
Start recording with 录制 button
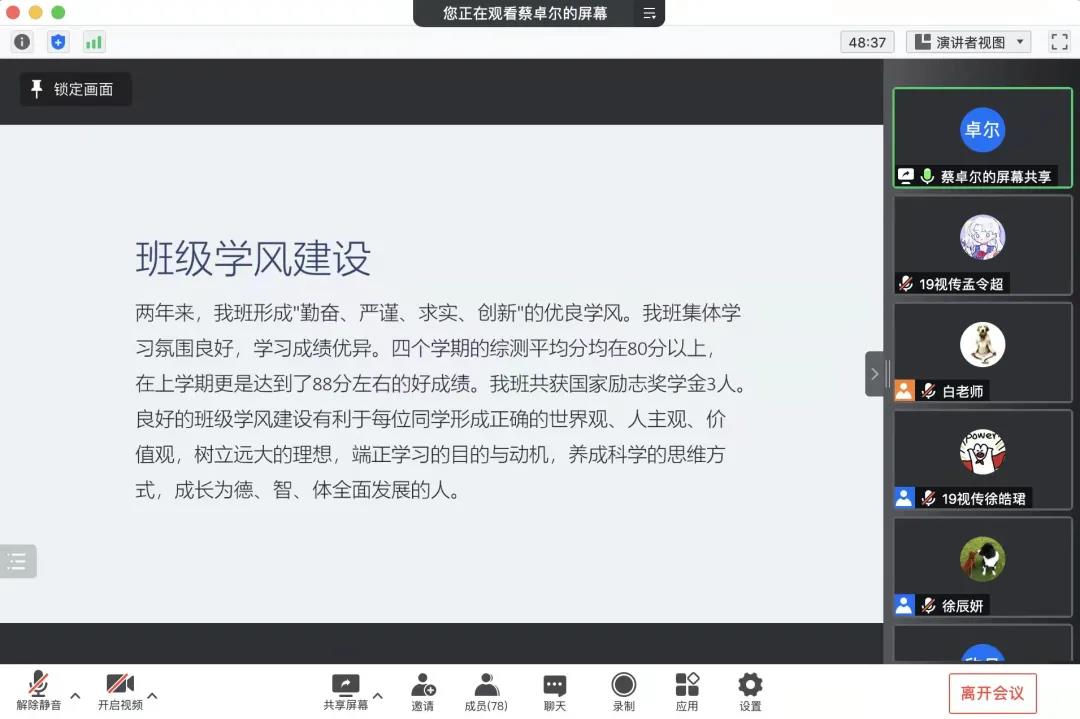point(623,691)
